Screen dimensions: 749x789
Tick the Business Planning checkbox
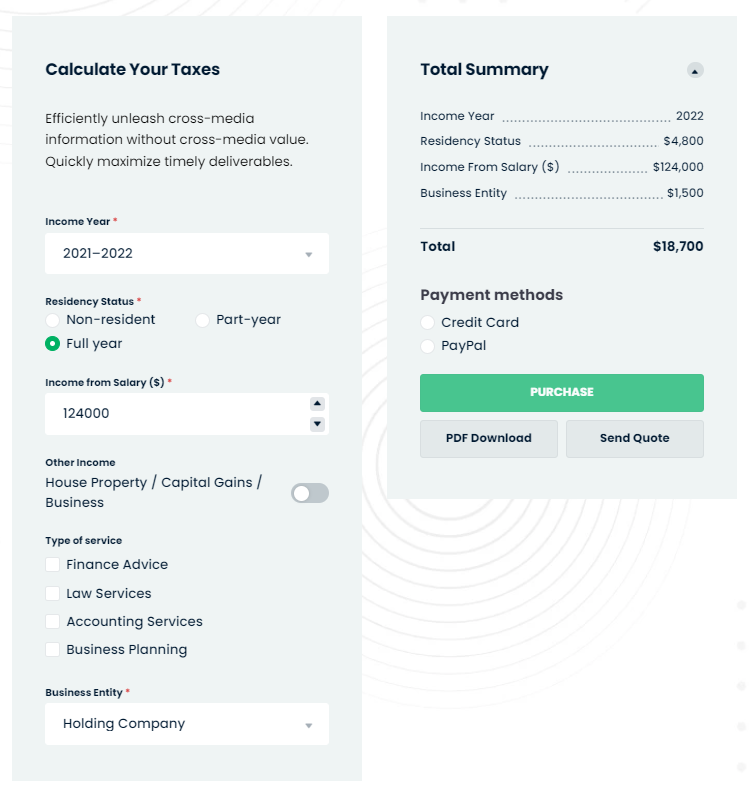pos(53,650)
